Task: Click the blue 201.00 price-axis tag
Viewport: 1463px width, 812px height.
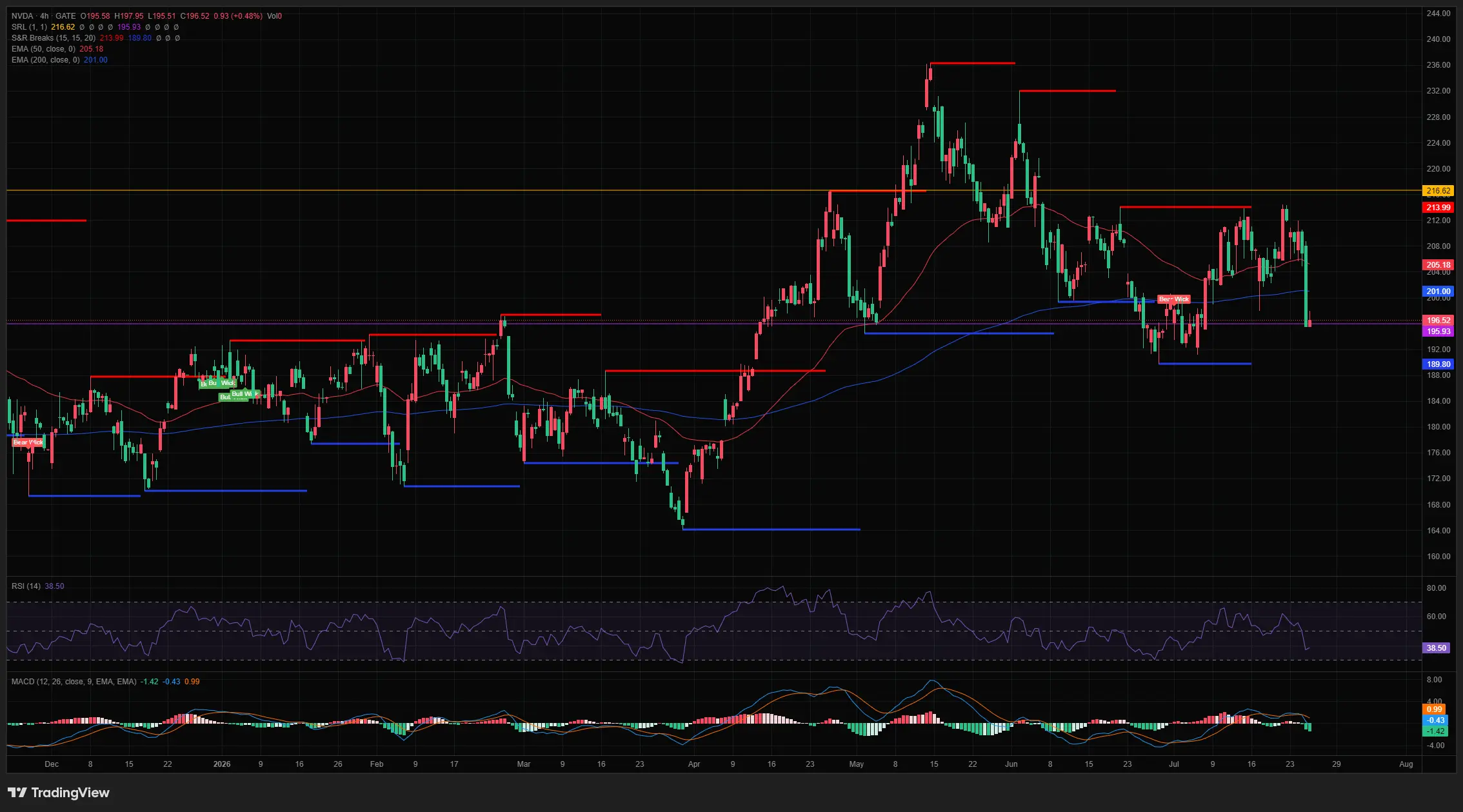Action: [1438, 292]
